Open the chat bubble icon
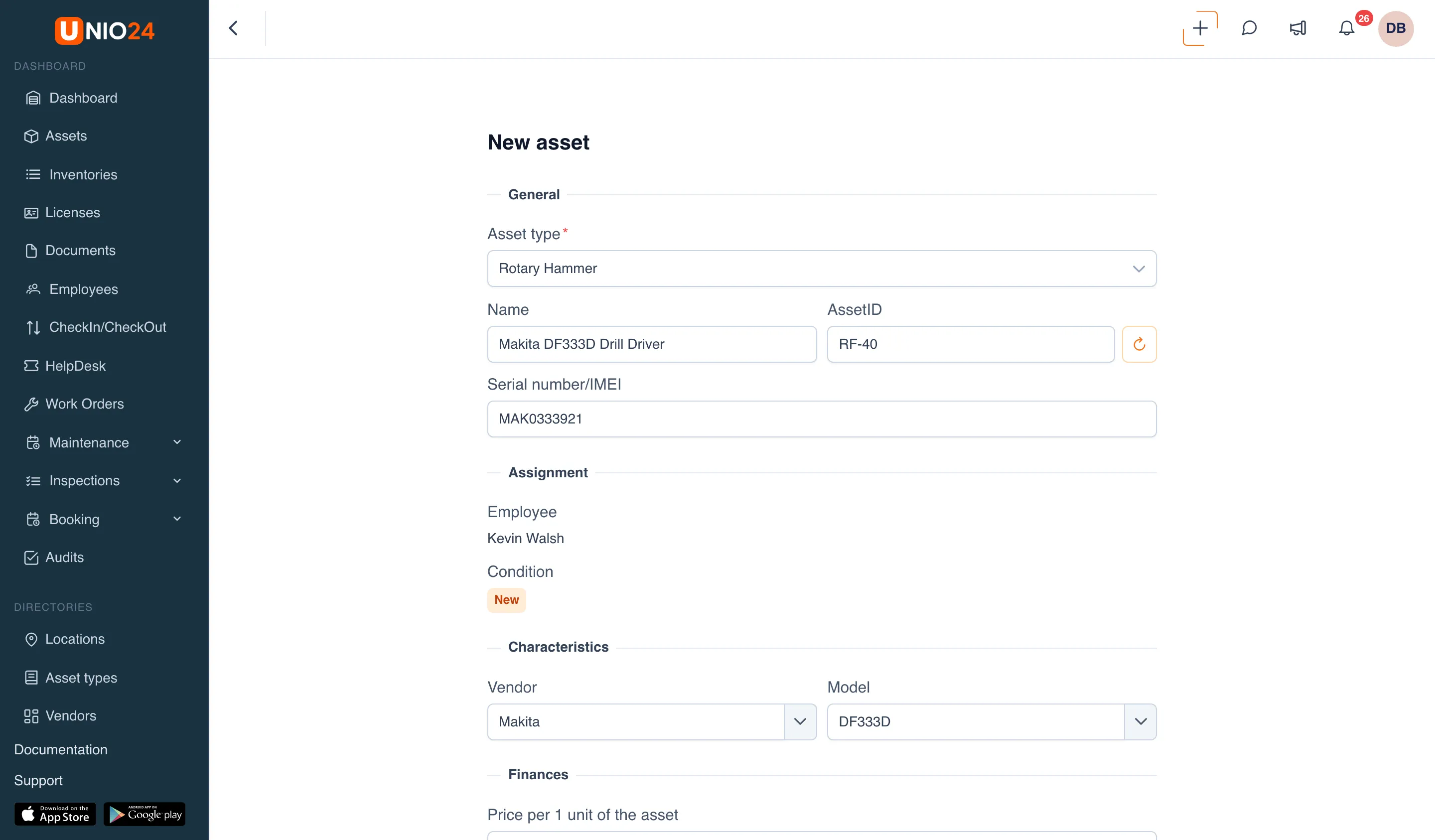Screen dimensions: 1435x840 [1249, 28]
